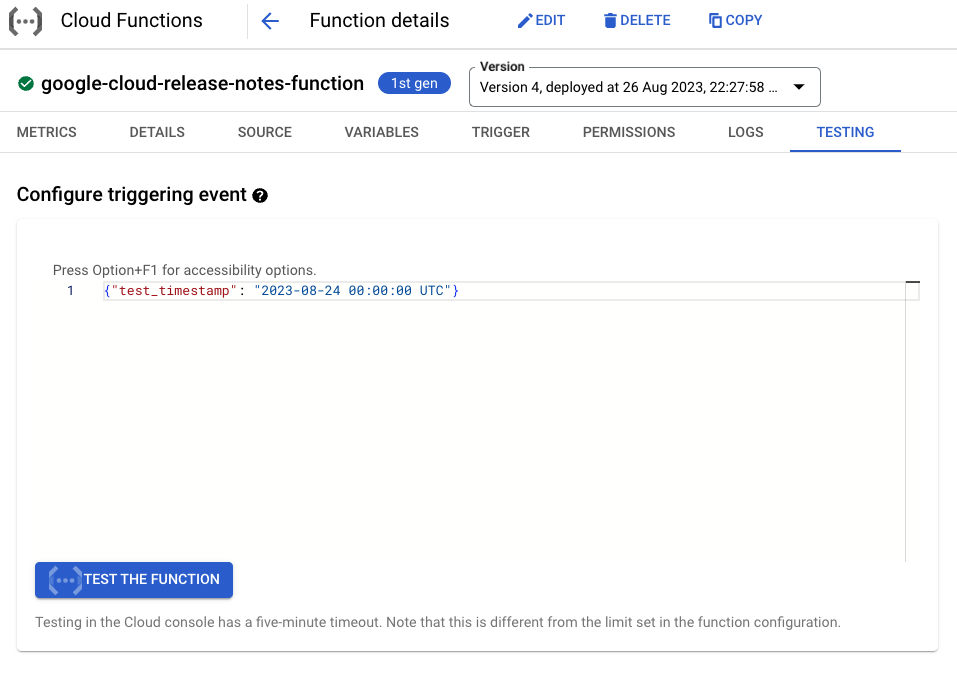Viewport: 957px width, 682px height.
Task: Click line number 1 in the editor
Action: click(70, 291)
